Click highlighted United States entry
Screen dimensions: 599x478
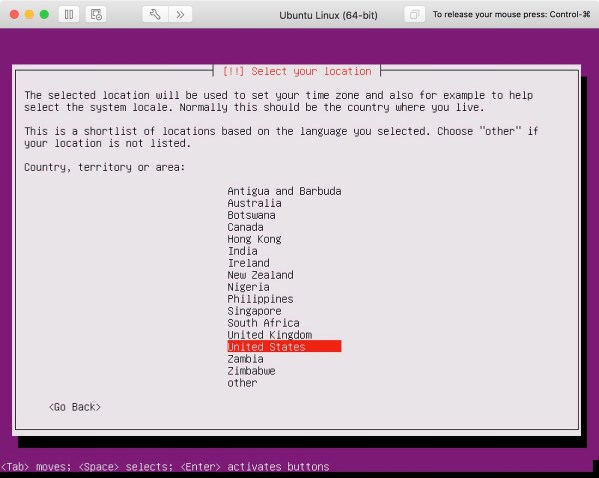284,347
